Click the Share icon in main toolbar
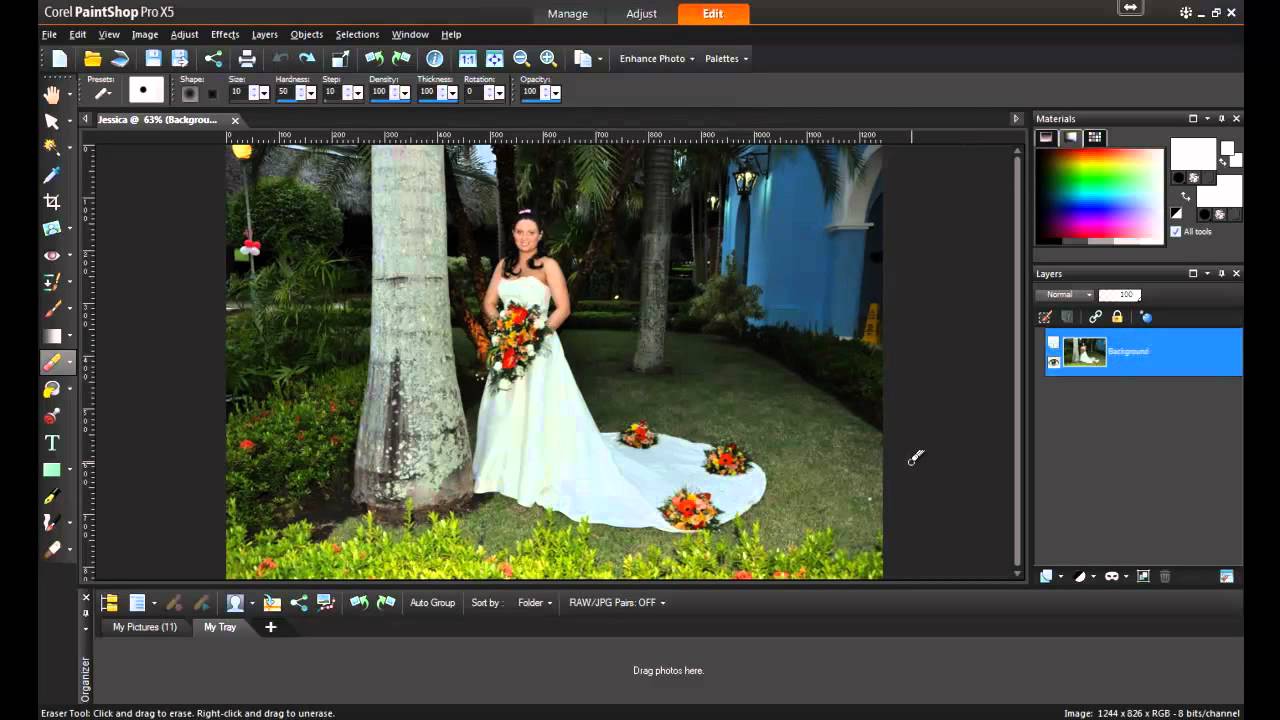Screen dimensions: 1280x720 pos(213,59)
